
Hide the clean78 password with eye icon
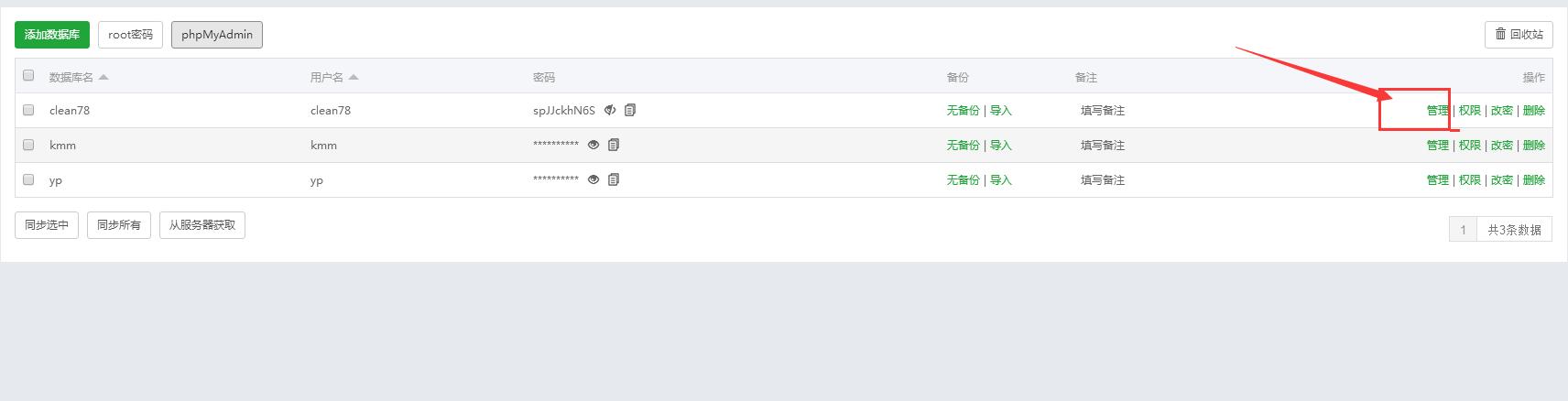(x=610, y=110)
